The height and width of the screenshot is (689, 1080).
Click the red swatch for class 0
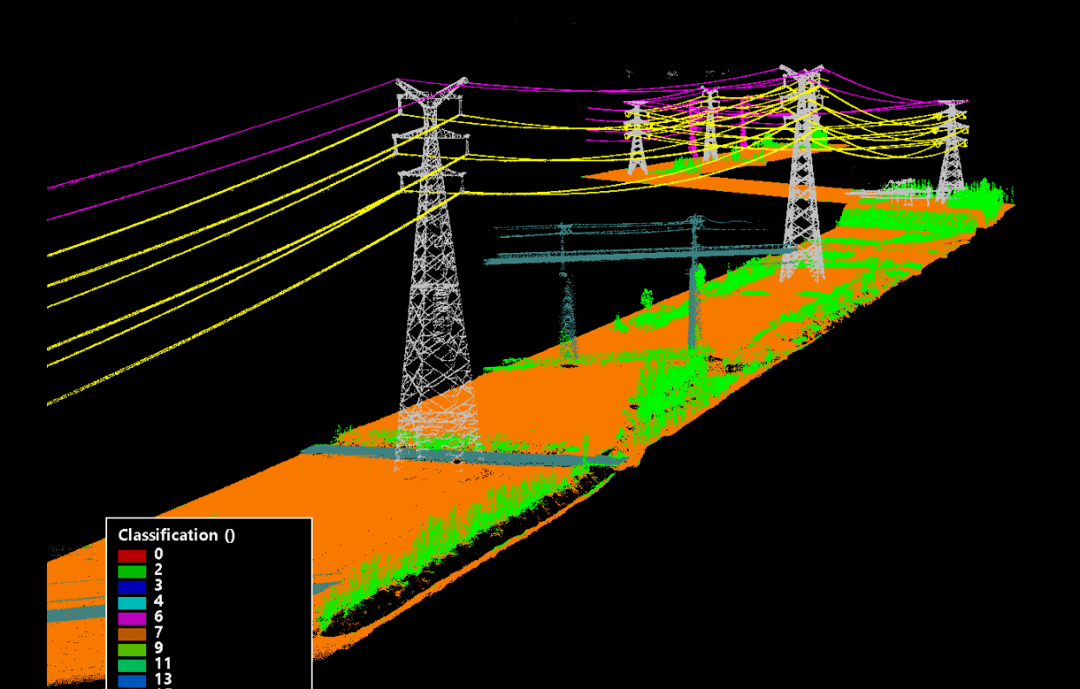pyautogui.click(x=132, y=555)
